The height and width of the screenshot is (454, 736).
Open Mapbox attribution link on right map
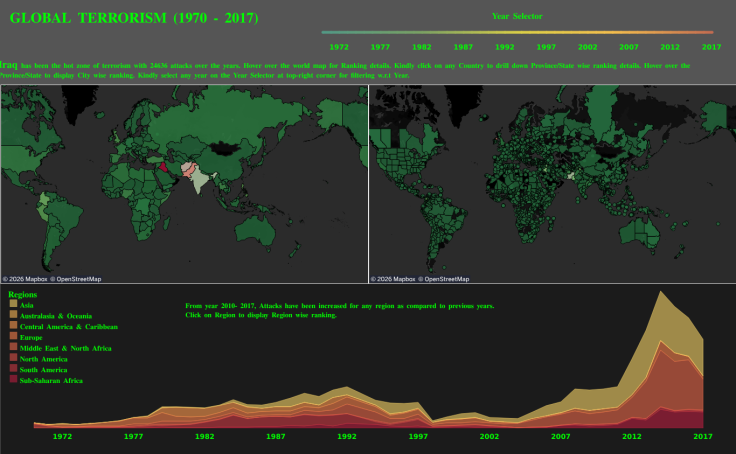point(392,279)
